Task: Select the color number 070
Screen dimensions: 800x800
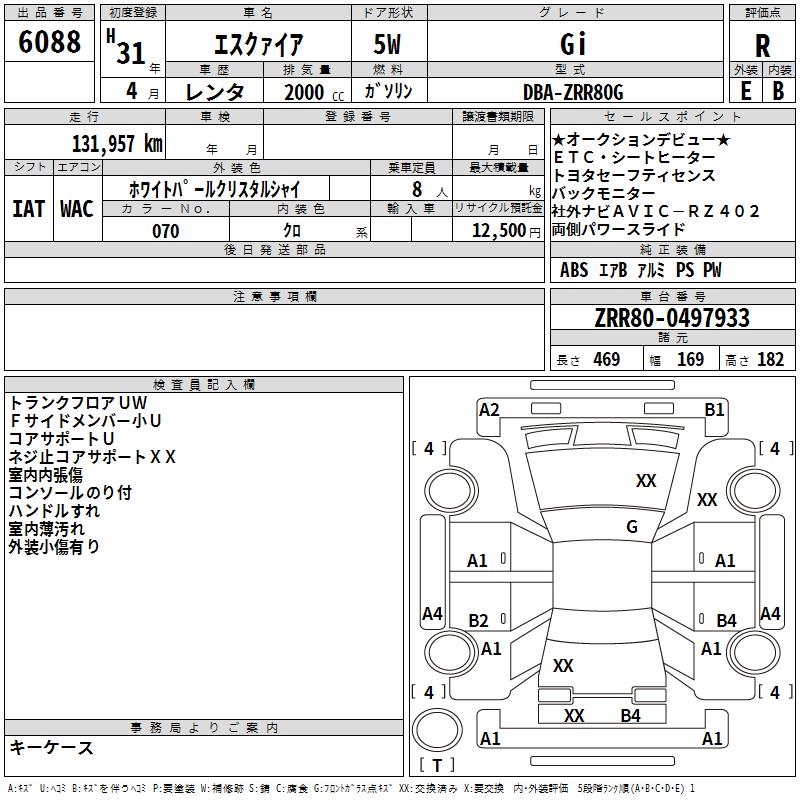Action: pos(166,231)
